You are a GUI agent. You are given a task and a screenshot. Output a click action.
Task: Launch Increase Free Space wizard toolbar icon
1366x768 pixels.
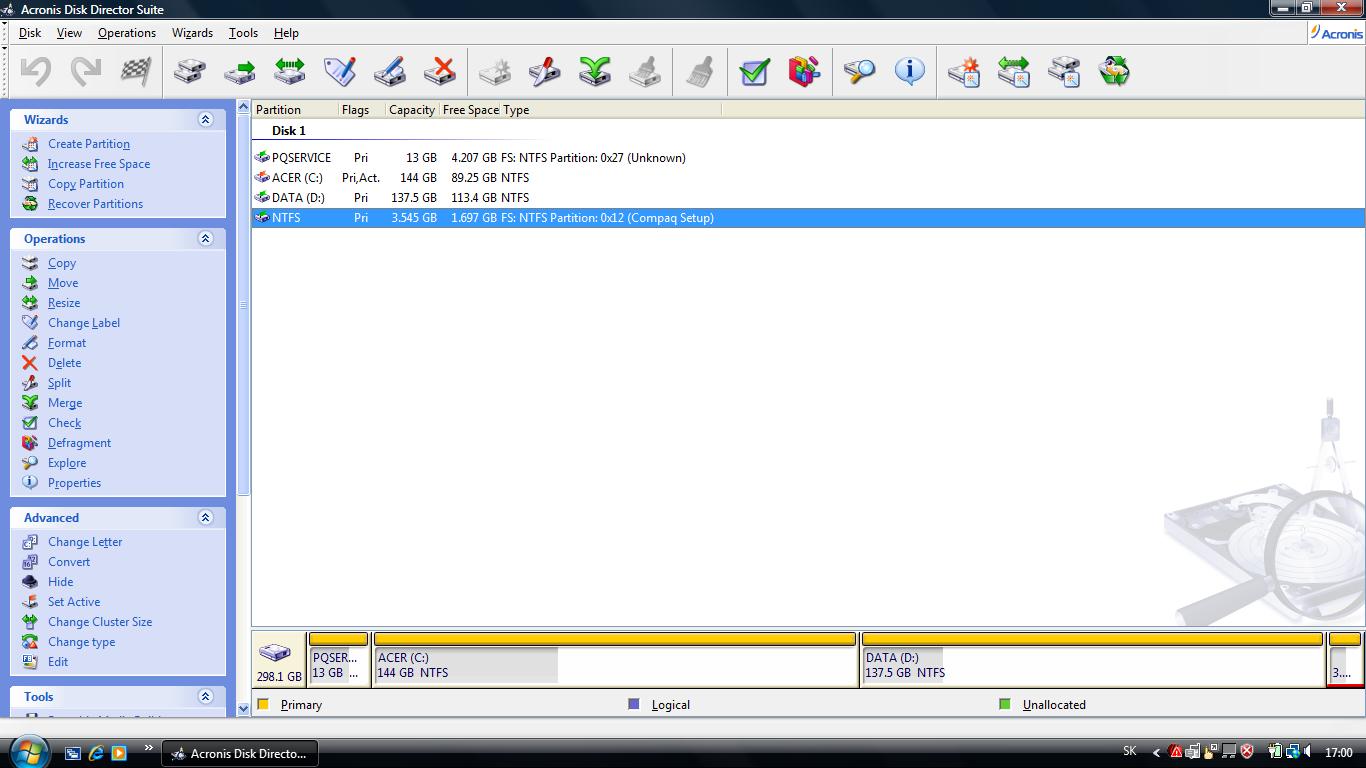pyautogui.click(x=1014, y=71)
